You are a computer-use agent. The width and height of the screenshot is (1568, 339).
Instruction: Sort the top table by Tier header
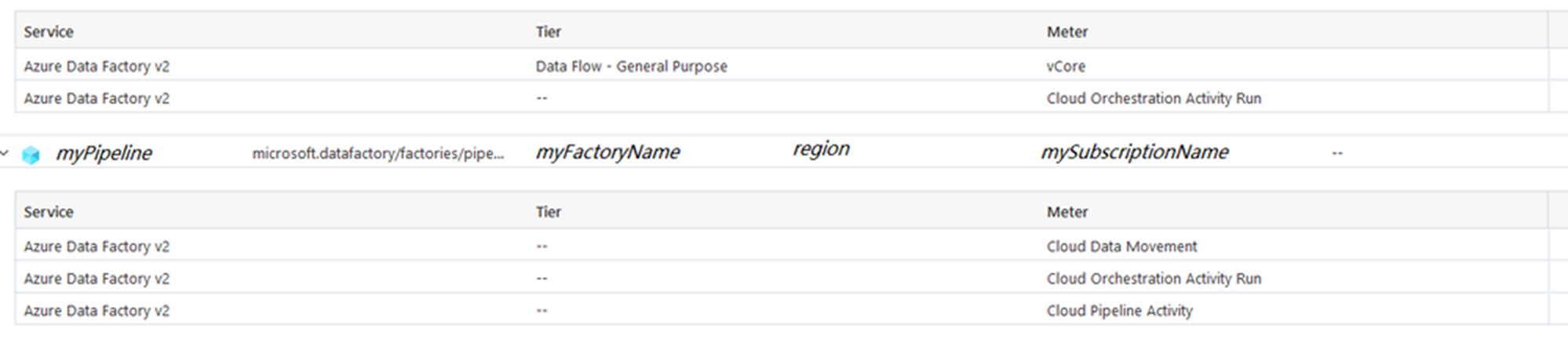point(549,32)
